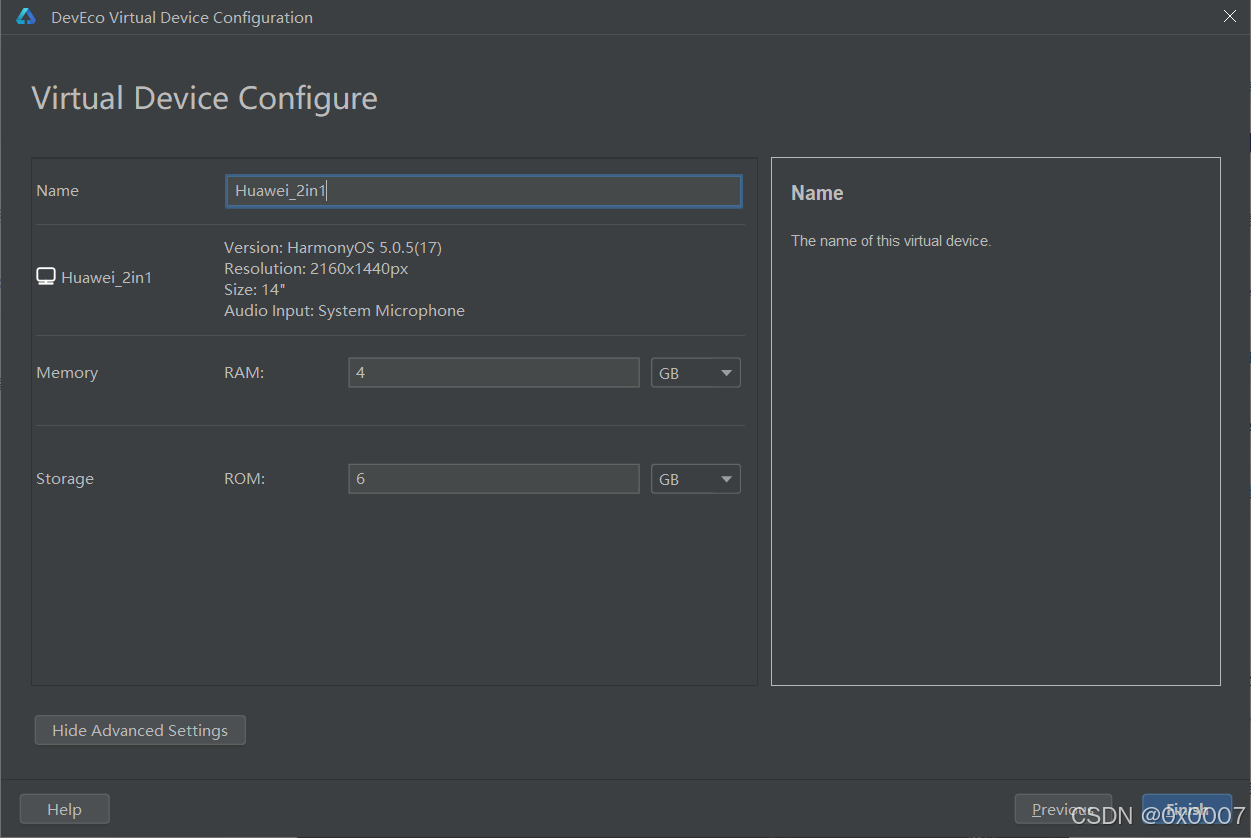Screen dimensions: 1251x838
Task: Click the ROM value input field
Action: [x=494, y=479]
